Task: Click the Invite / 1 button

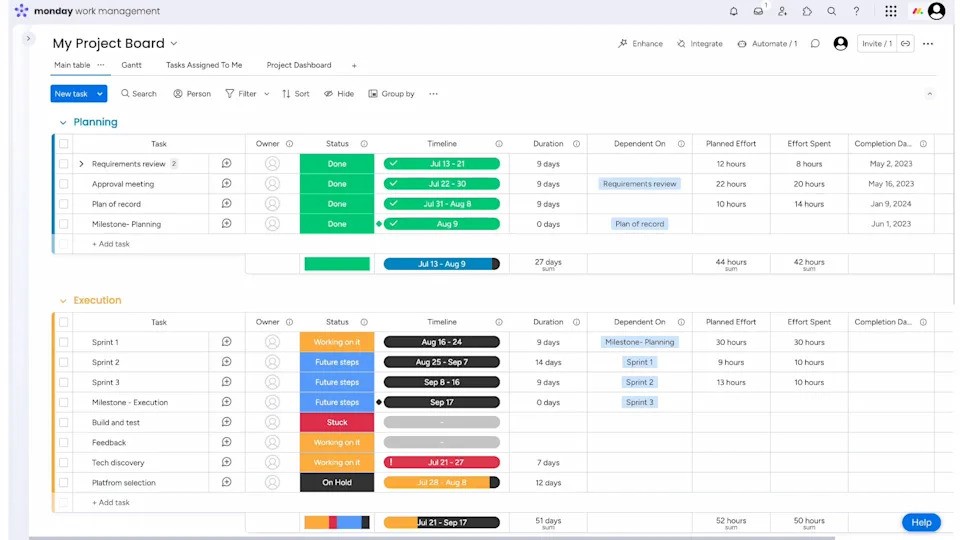Action: click(876, 44)
